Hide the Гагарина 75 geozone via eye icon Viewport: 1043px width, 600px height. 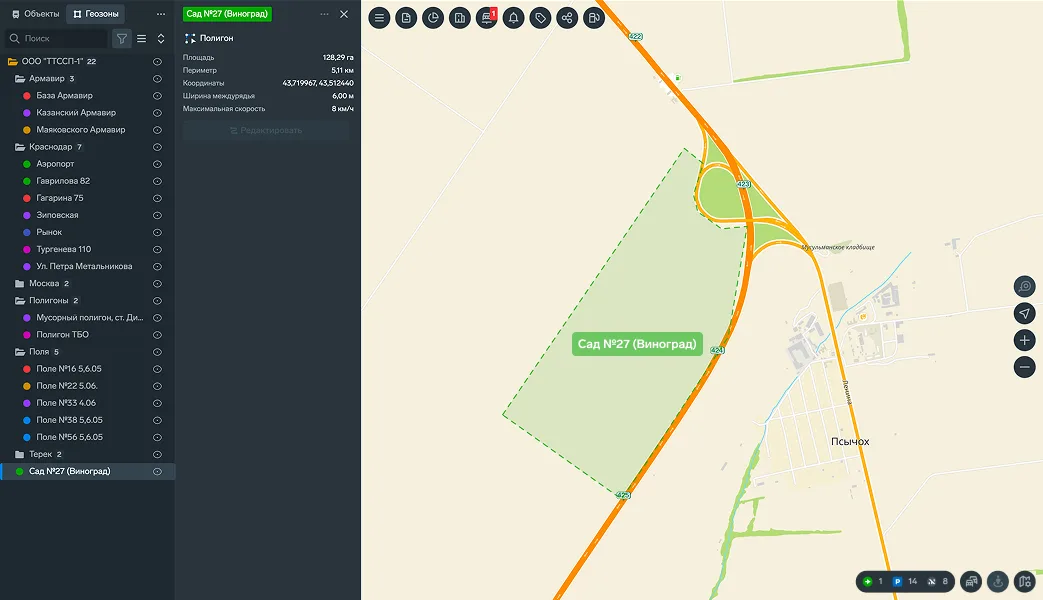(158, 198)
